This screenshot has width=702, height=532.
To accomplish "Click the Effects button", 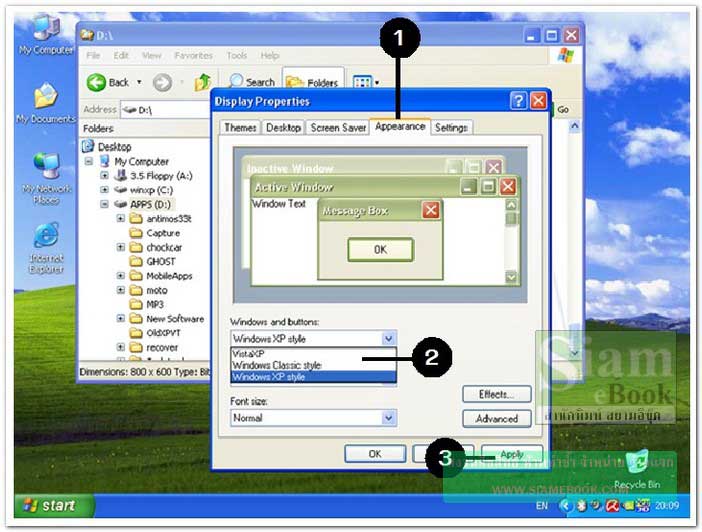I will coord(497,394).
